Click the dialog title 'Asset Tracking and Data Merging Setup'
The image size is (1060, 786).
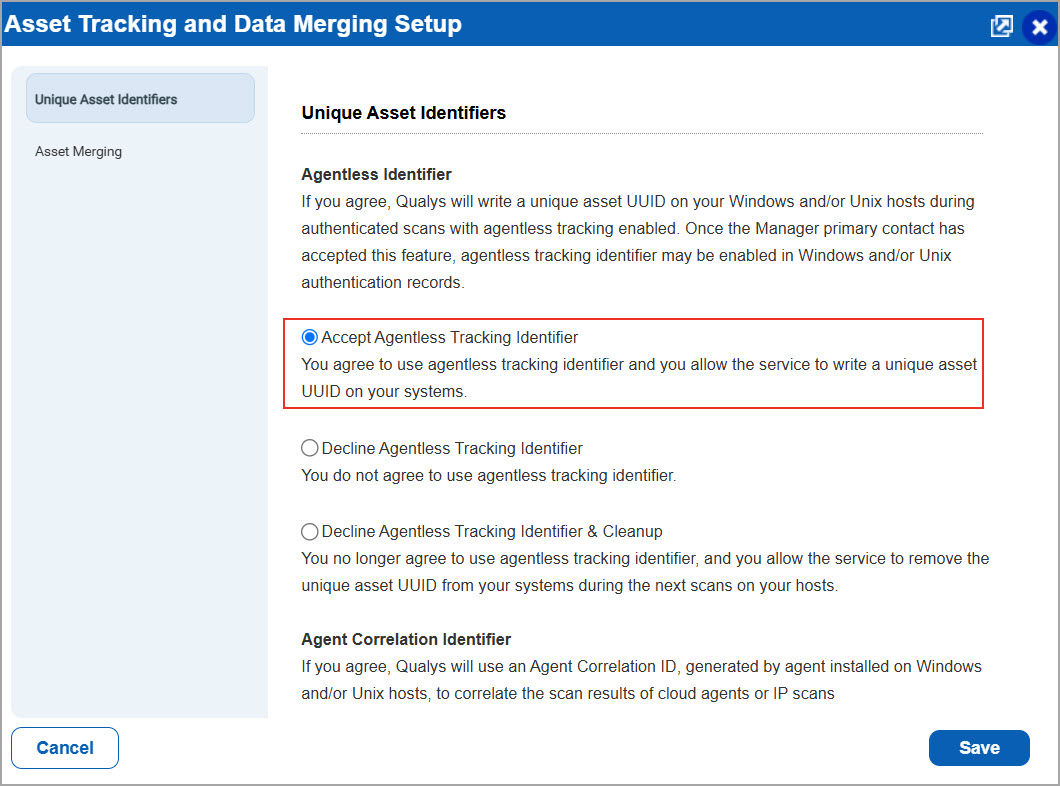click(234, 24)
